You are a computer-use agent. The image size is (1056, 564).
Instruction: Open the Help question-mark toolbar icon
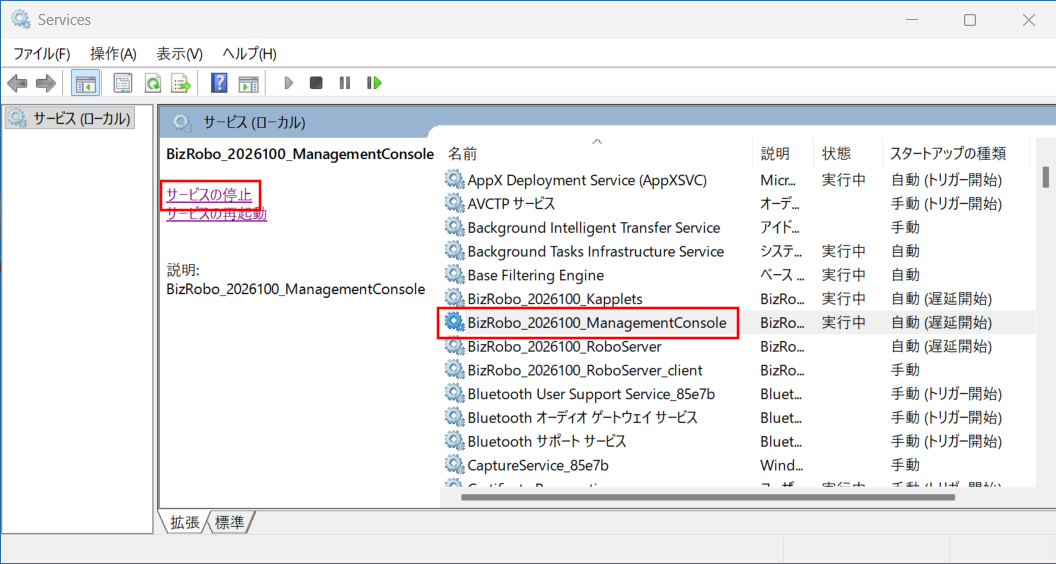click(x=220, y=84)
